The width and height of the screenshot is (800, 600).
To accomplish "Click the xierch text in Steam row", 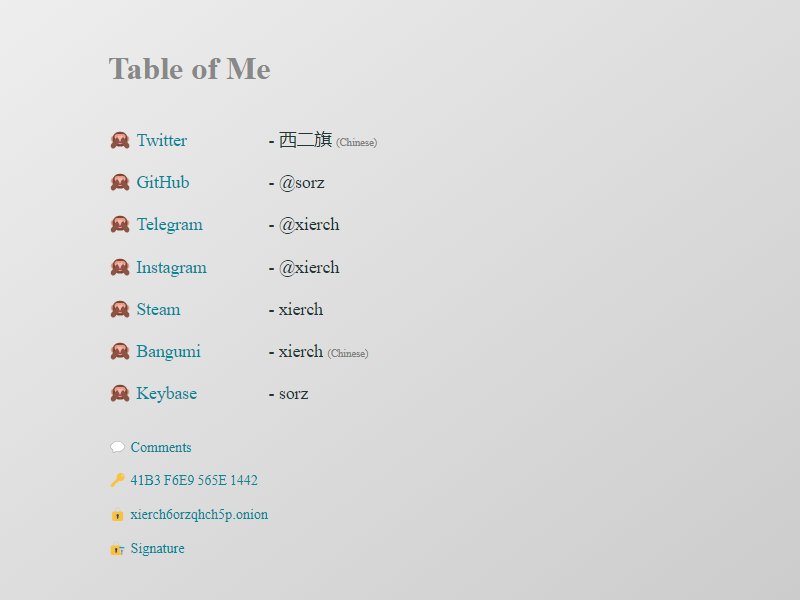I will 301,310.
